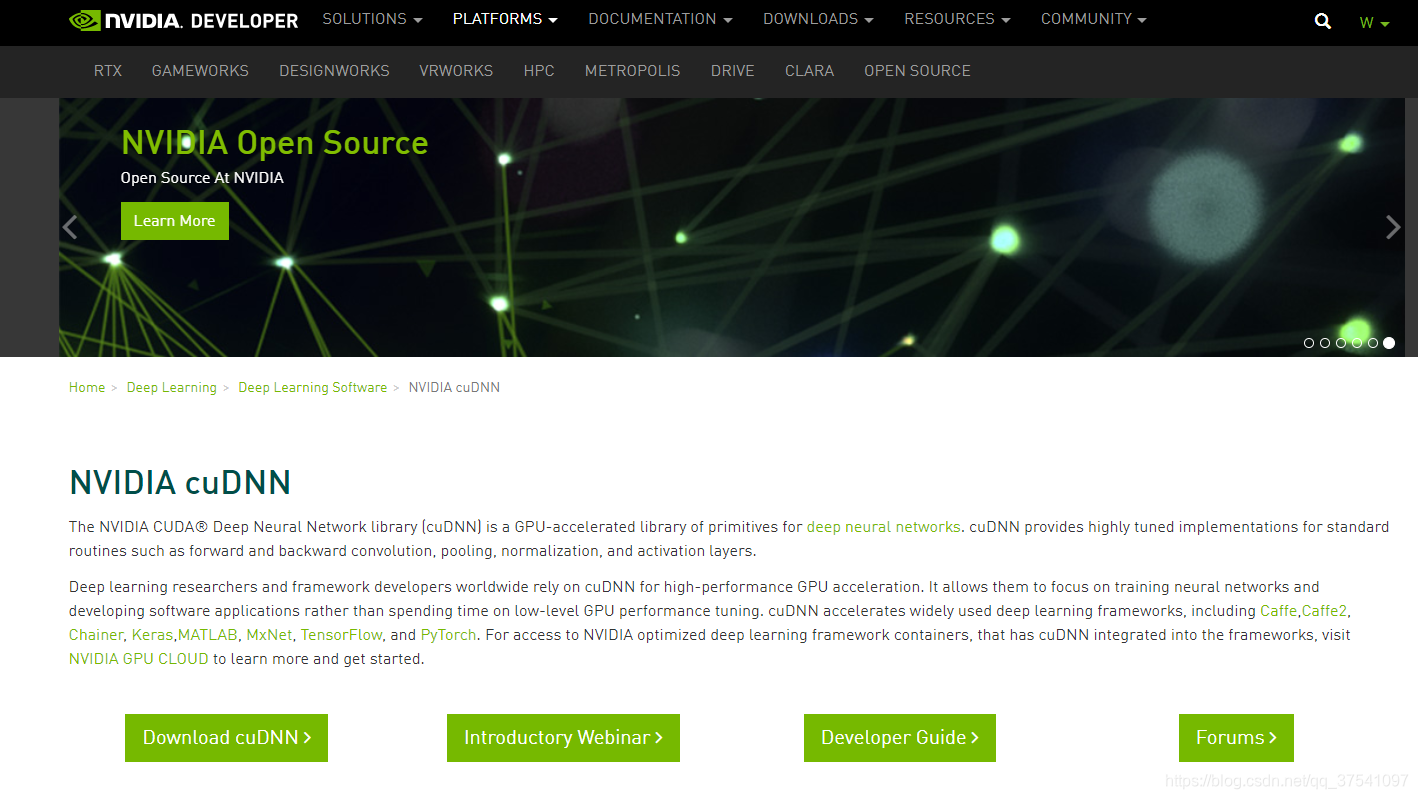Open the RTX platform tab
The width and height of the screenshot is (1418, 799).
click(x=108, y=71)
